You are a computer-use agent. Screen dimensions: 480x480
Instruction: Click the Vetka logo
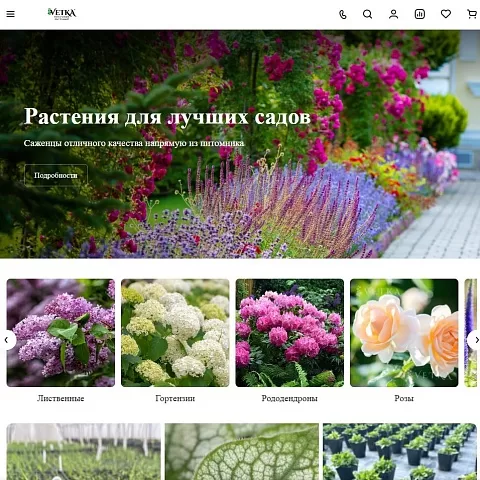pos(62,14)
